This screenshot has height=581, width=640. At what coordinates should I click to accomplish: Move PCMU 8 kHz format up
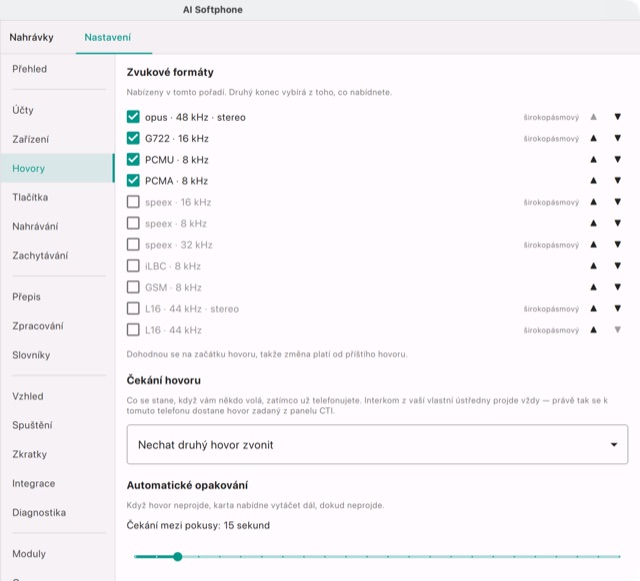(593, 160)
